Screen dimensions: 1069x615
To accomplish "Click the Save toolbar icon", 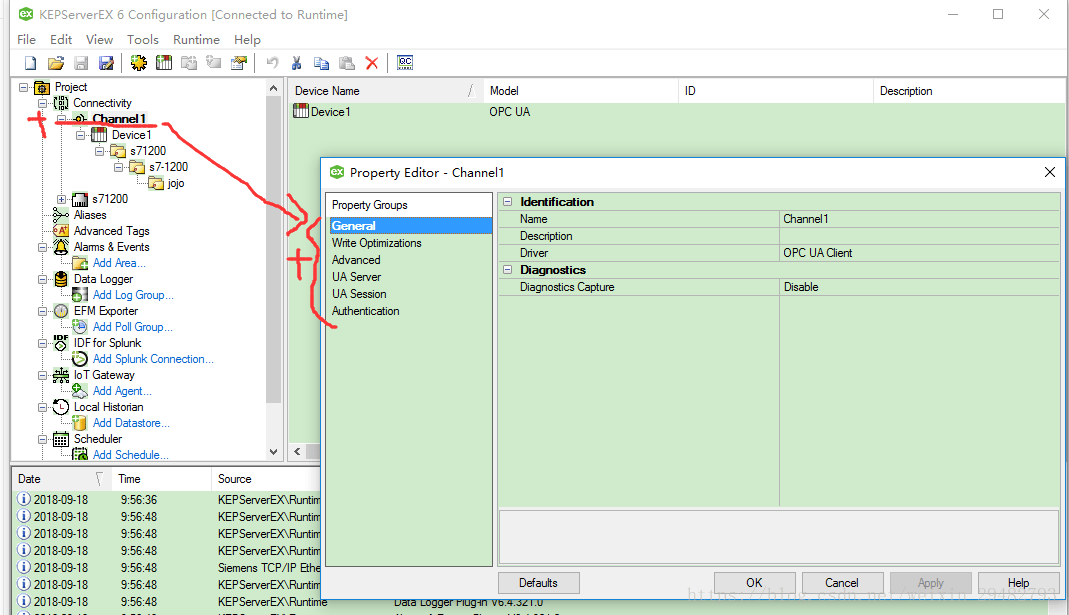I will (80, 62).
